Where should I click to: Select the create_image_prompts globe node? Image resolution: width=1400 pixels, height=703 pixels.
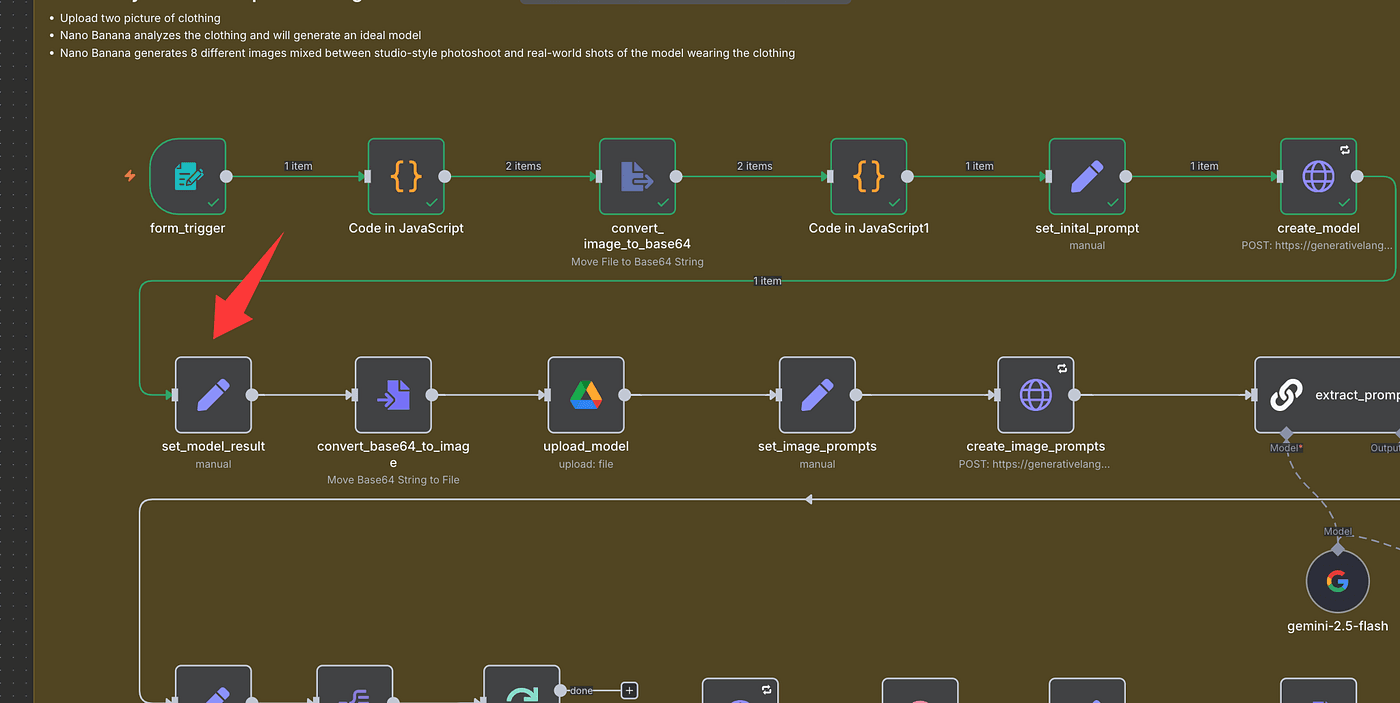(x=1035, y=395)
